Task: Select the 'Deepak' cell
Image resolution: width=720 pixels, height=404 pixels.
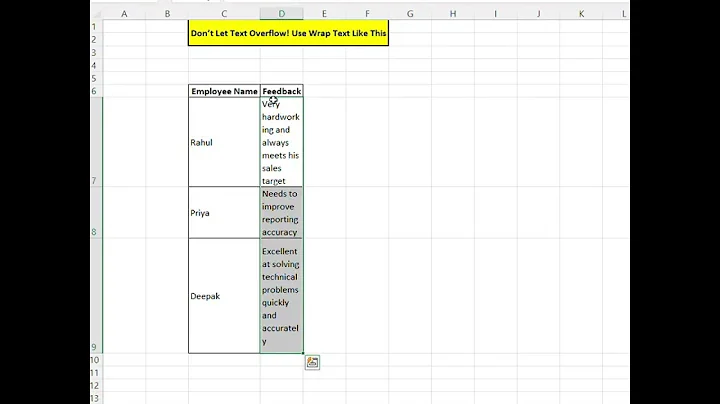Action: click(224, 296)
